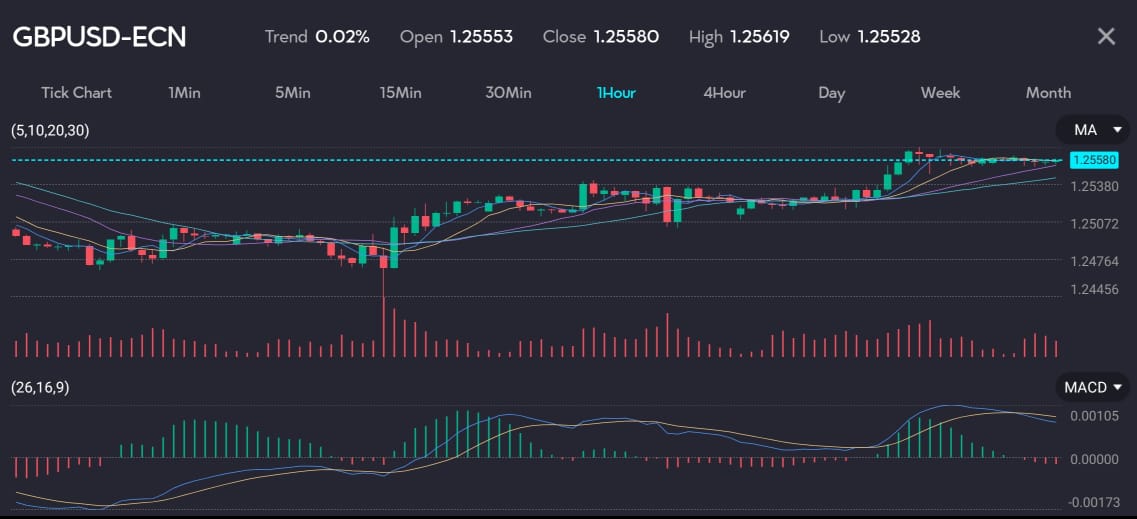Switch to the Tick Chart timeframe
Screen dimensions: 1137x519
76,93
